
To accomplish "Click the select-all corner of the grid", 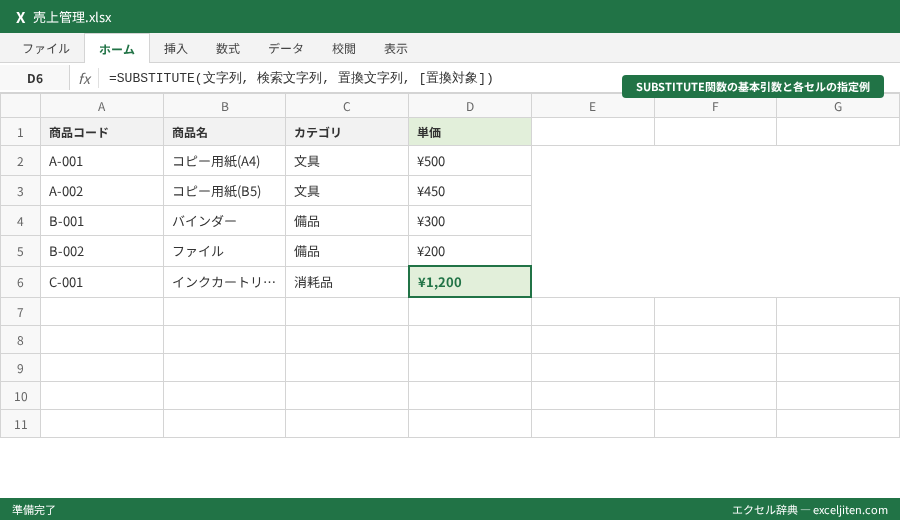I will tap(20, 106).
